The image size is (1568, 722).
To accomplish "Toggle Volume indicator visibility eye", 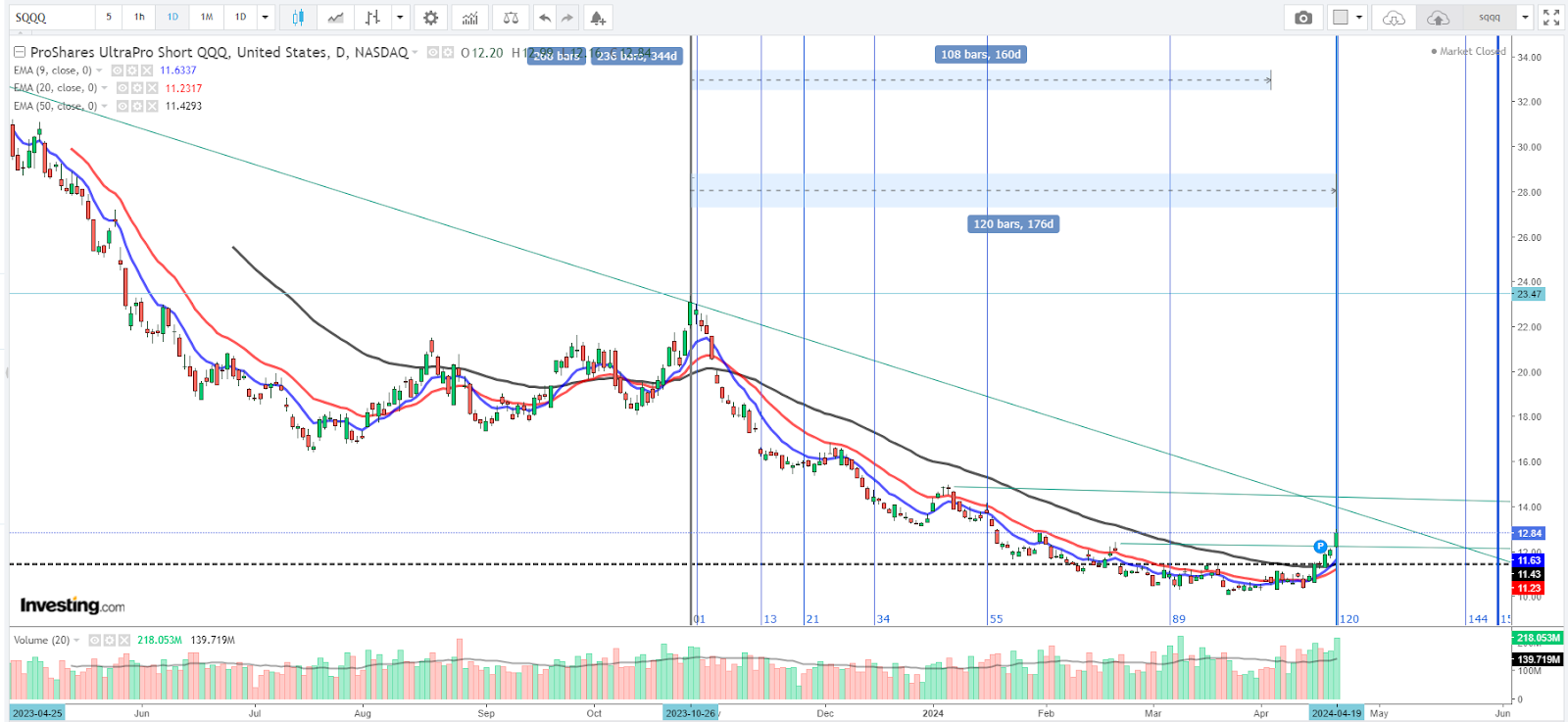I will [95, 641].
